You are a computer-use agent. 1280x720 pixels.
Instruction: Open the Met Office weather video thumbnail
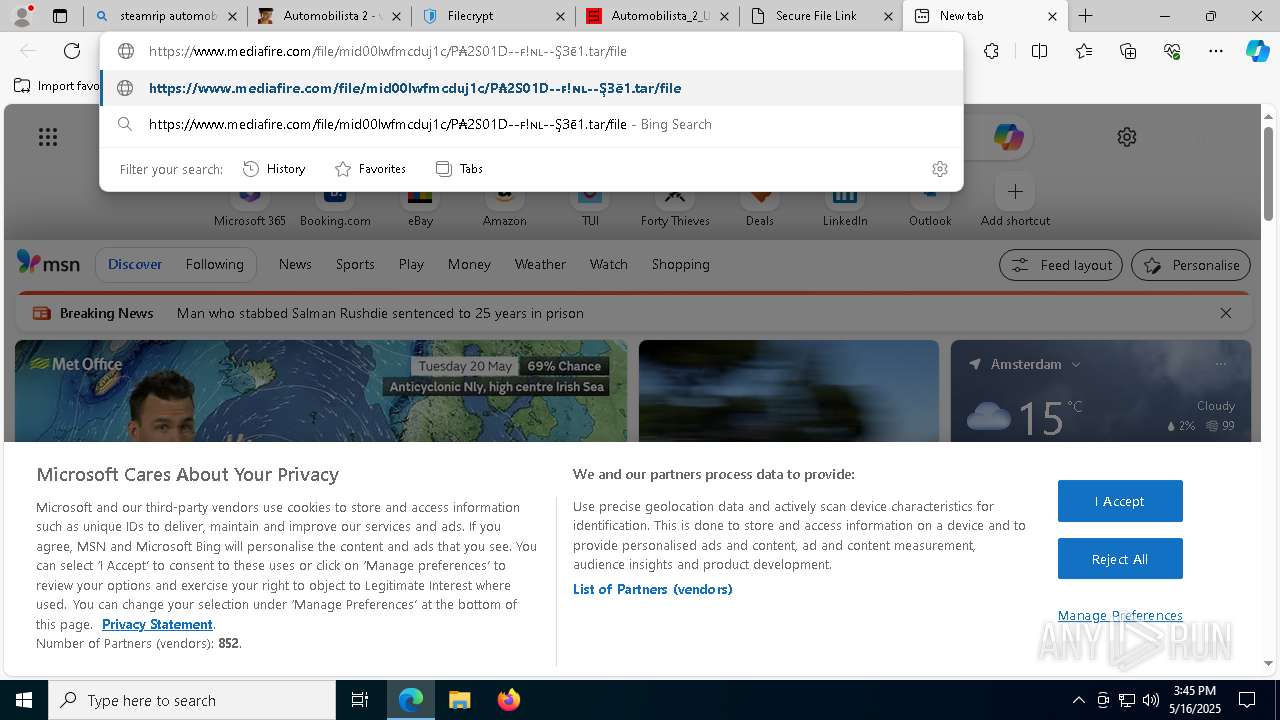pyautogui.click(x=321, y=391)
